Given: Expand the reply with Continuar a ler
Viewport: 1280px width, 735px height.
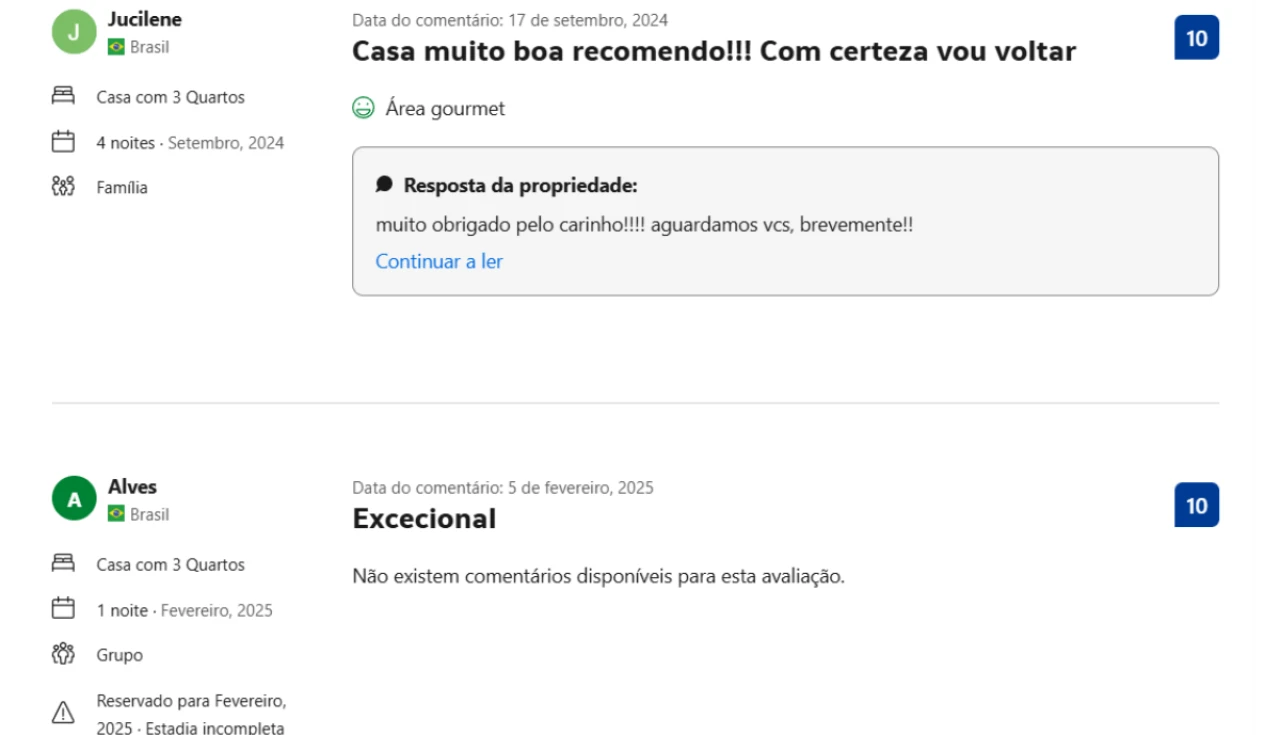Looking at the screenshot, I should 439,262.
